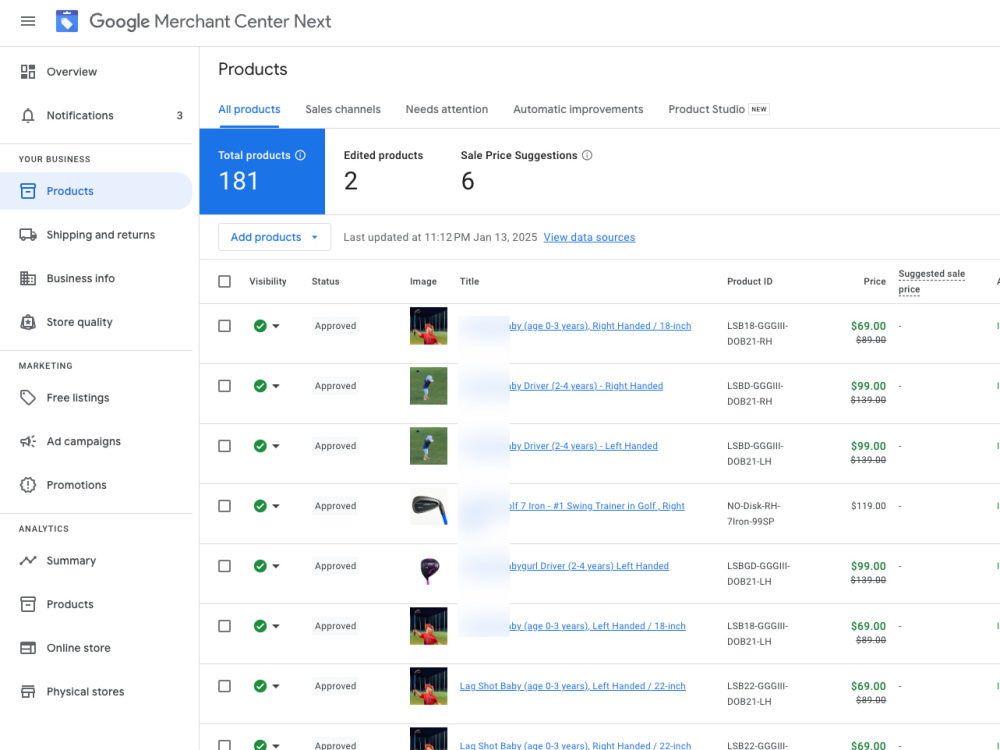The width and height of the screenshot is (1000, 750).
Task: Click the Physical stores storefront icon
Action: tap(28, 691)
